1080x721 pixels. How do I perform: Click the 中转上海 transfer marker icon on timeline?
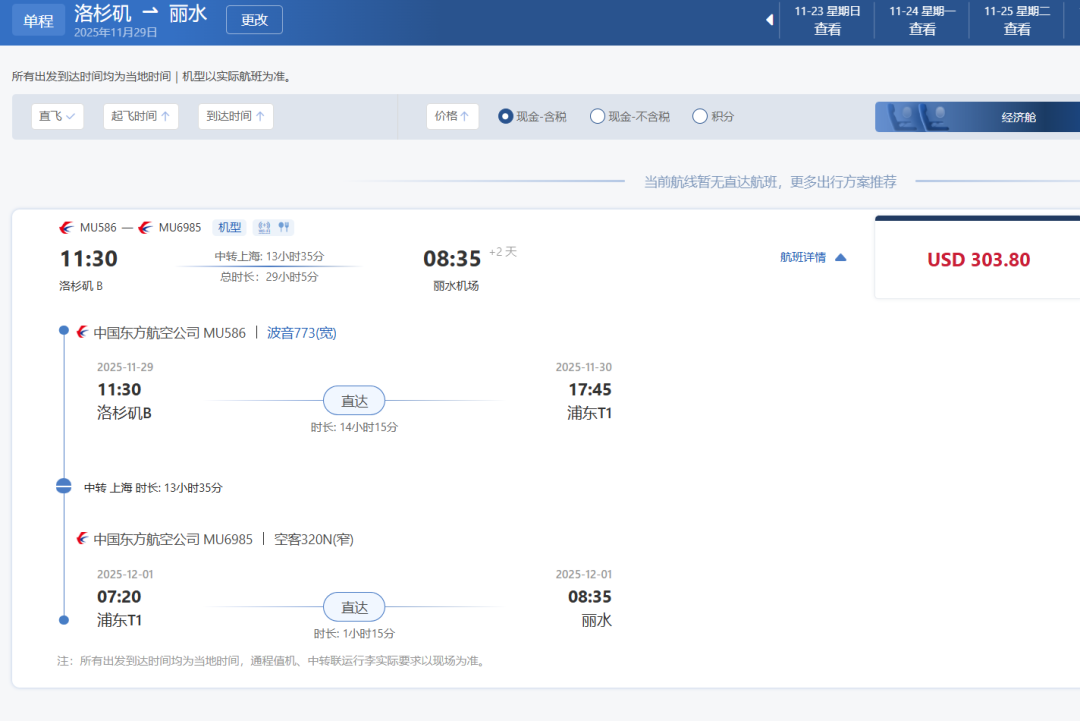pos(64,487)
